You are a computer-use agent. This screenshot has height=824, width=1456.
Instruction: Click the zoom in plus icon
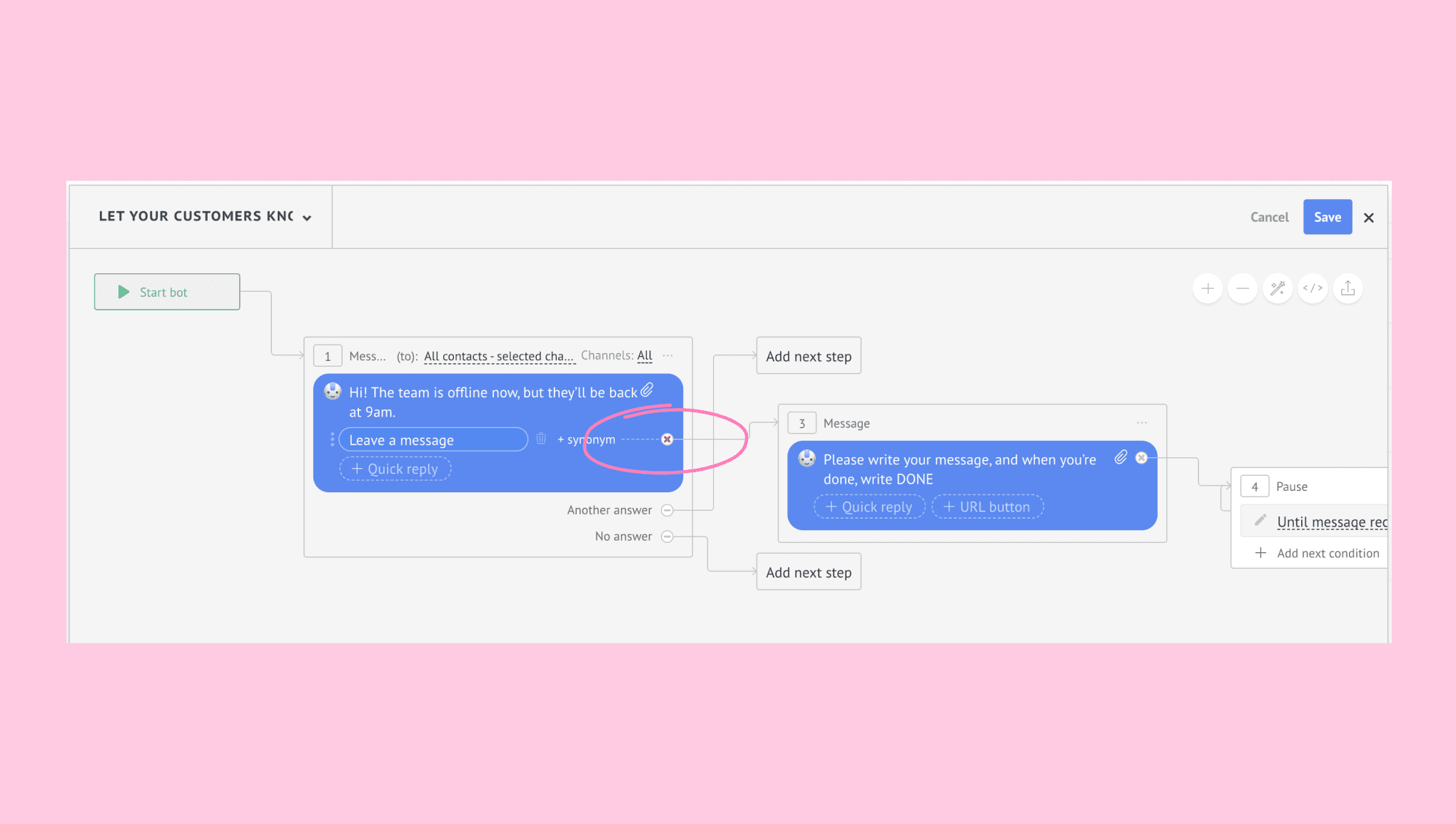click(1208, 288)
